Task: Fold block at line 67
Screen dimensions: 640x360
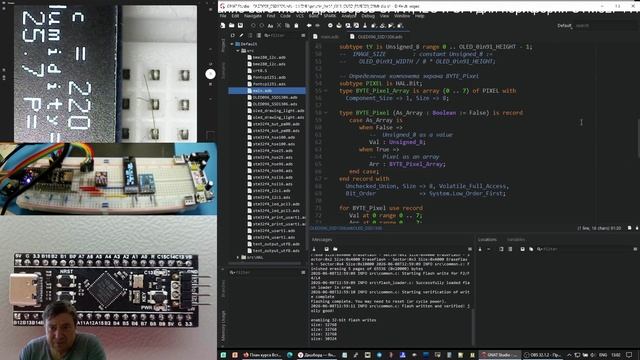Action: point(326,179)
